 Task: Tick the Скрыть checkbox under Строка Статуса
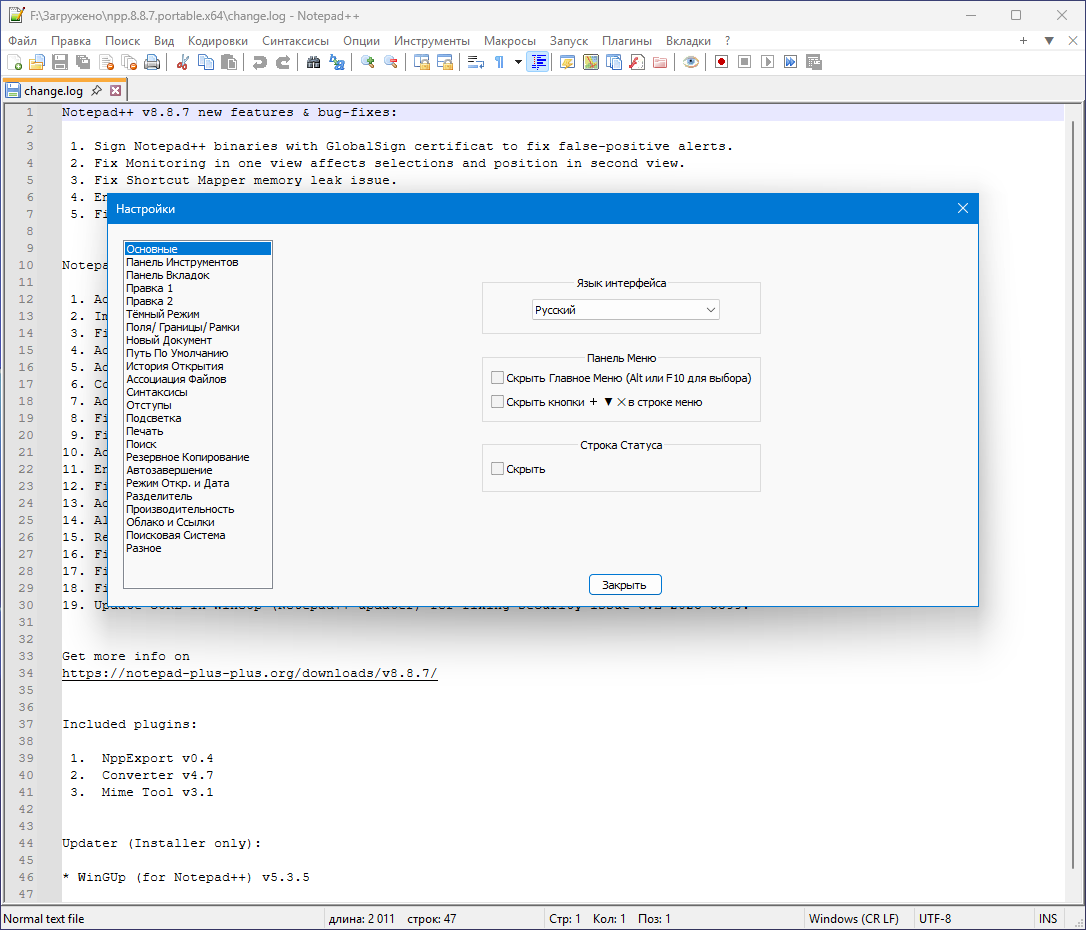tap(498, 469)
